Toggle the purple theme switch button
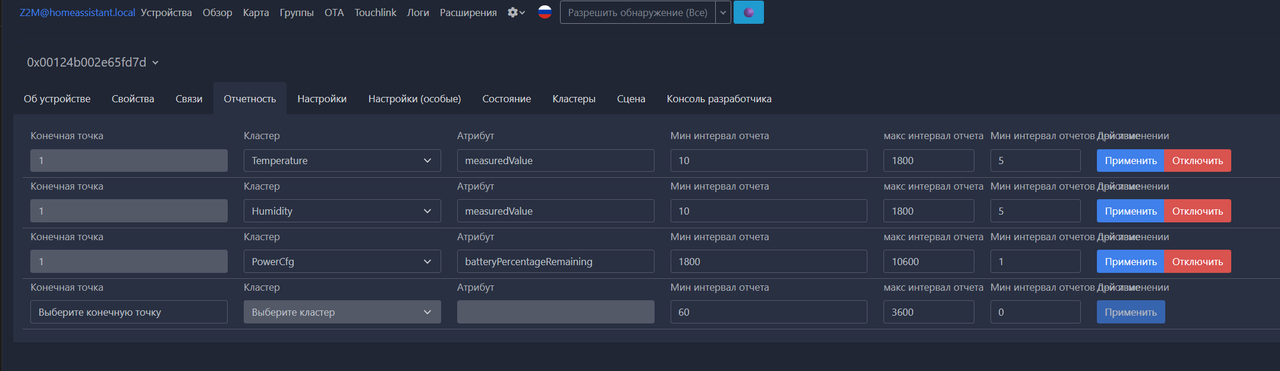This screenshot has width=1280, height=371. [x=749, y=13]
